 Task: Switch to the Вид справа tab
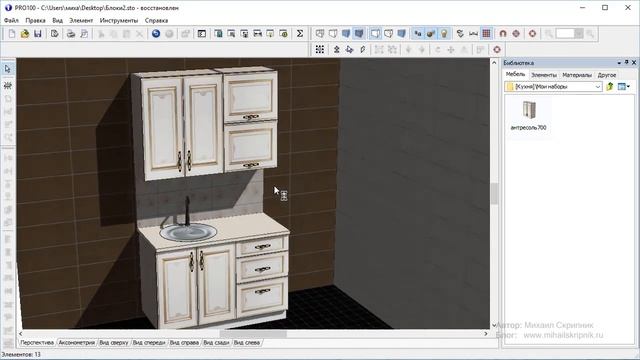click(184, 343)
